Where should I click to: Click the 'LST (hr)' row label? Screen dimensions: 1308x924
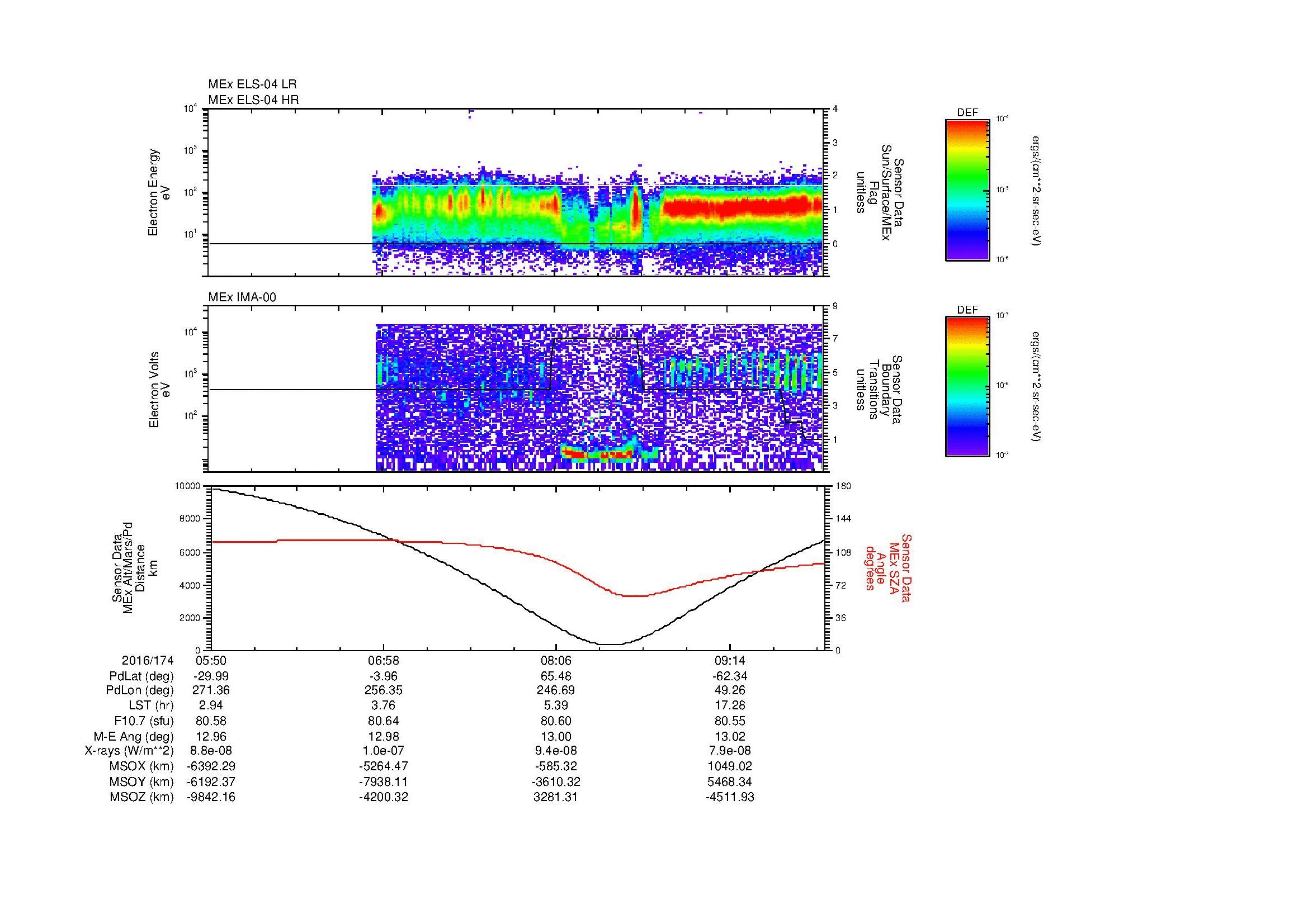pyautogui.click(x=151, y=706)
